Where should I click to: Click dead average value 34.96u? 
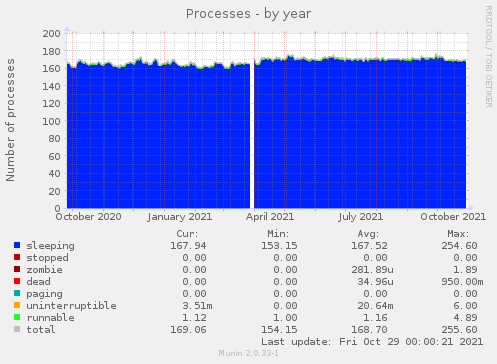(x=375, y=282)
